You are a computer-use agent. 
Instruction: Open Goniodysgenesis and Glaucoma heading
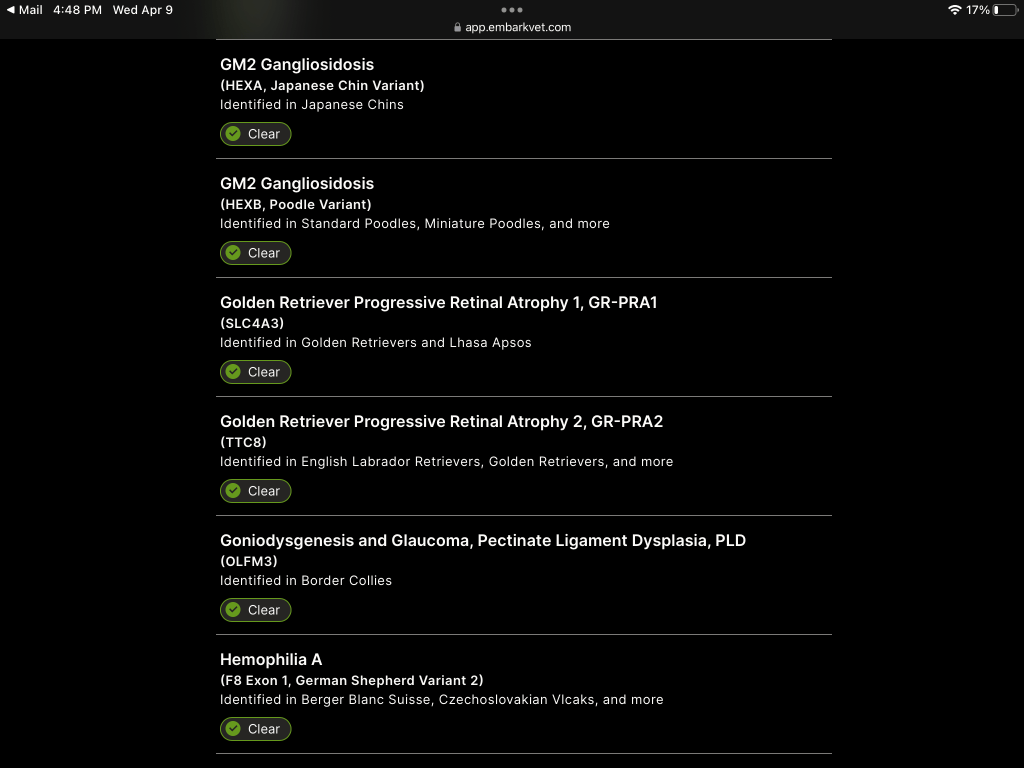(483, 541)
